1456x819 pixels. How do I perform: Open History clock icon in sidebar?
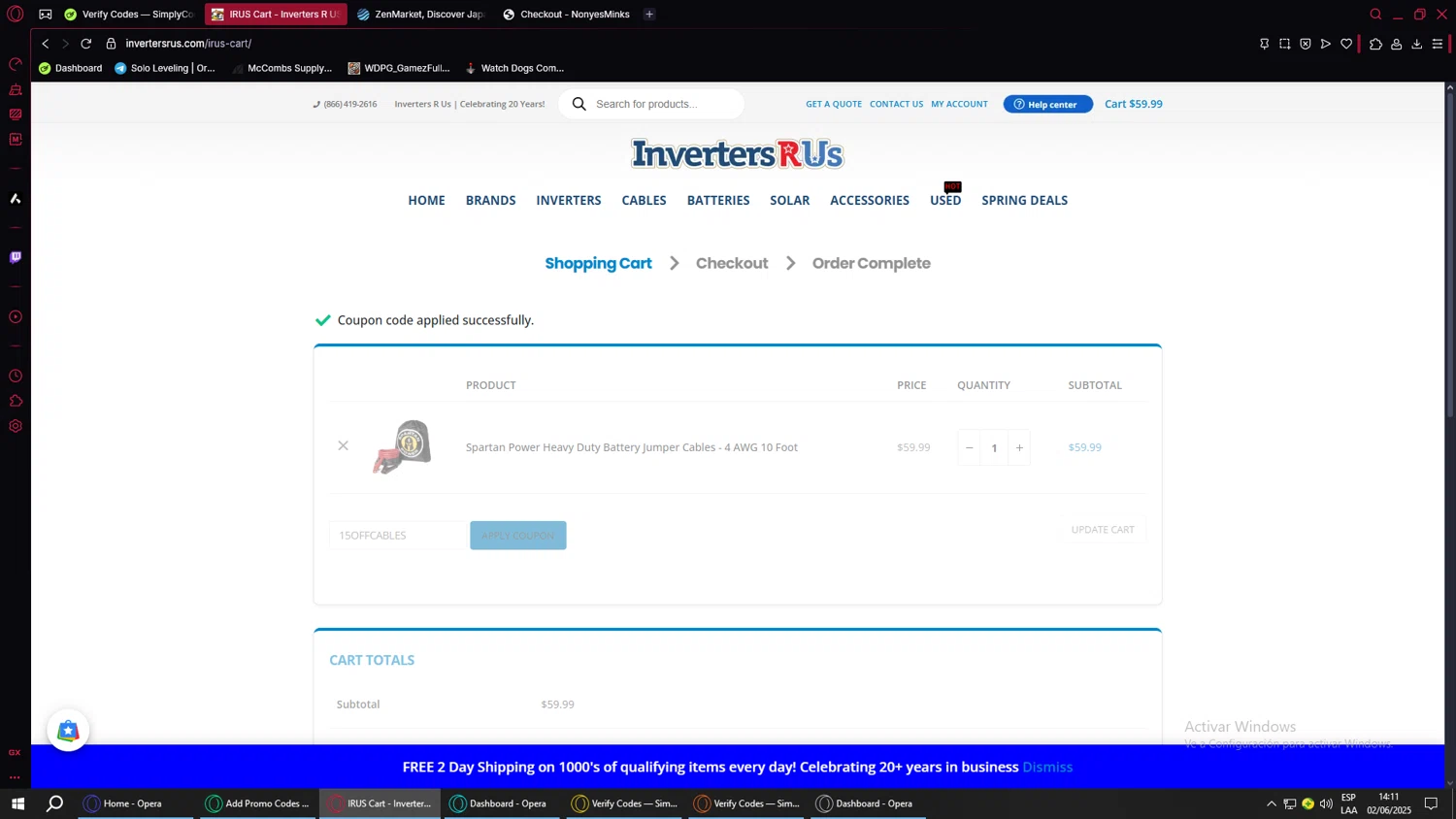pyautogui.click(x=15, y=377)
